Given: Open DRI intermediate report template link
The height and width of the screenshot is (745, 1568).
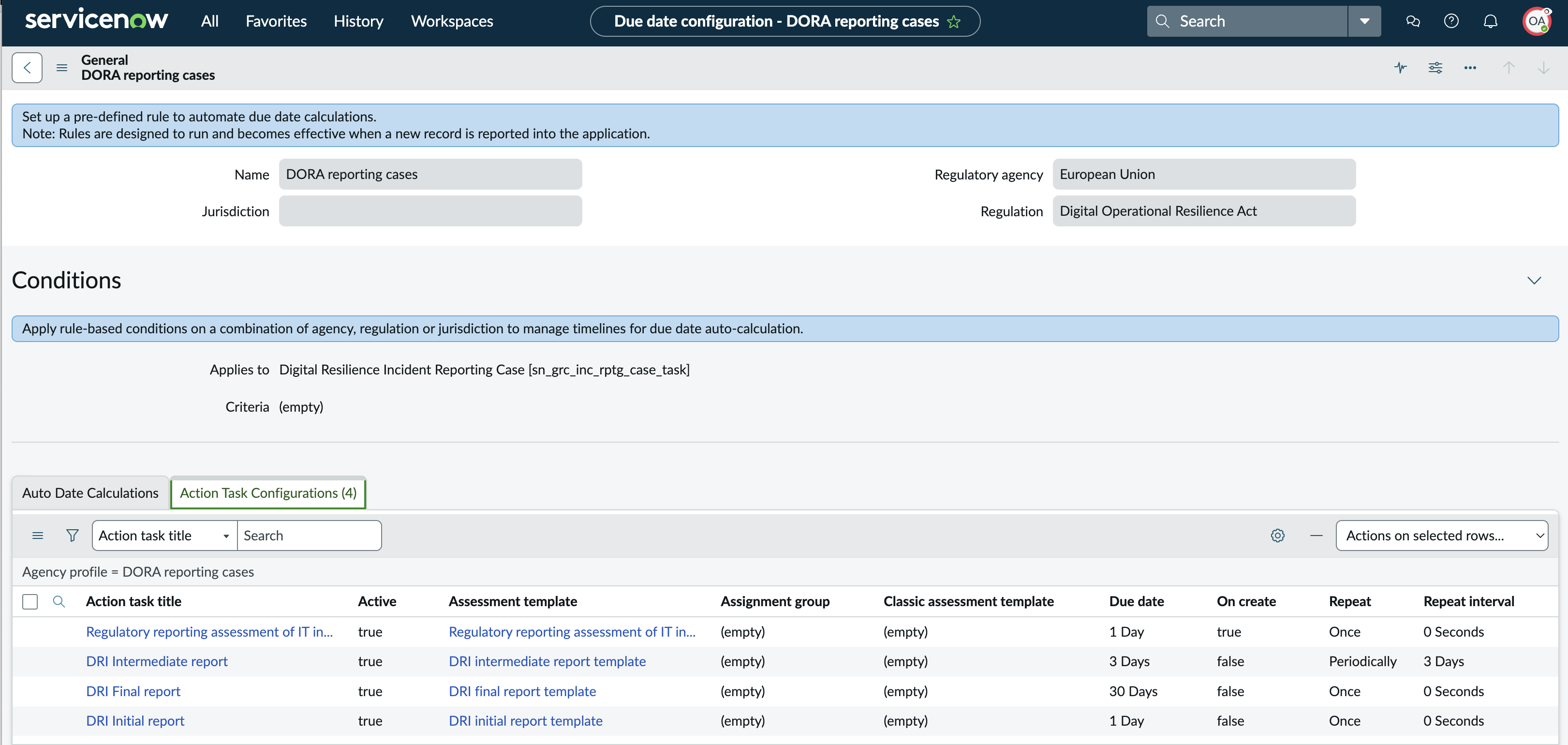Looking at the screenshot, I should tap(547, 662).
